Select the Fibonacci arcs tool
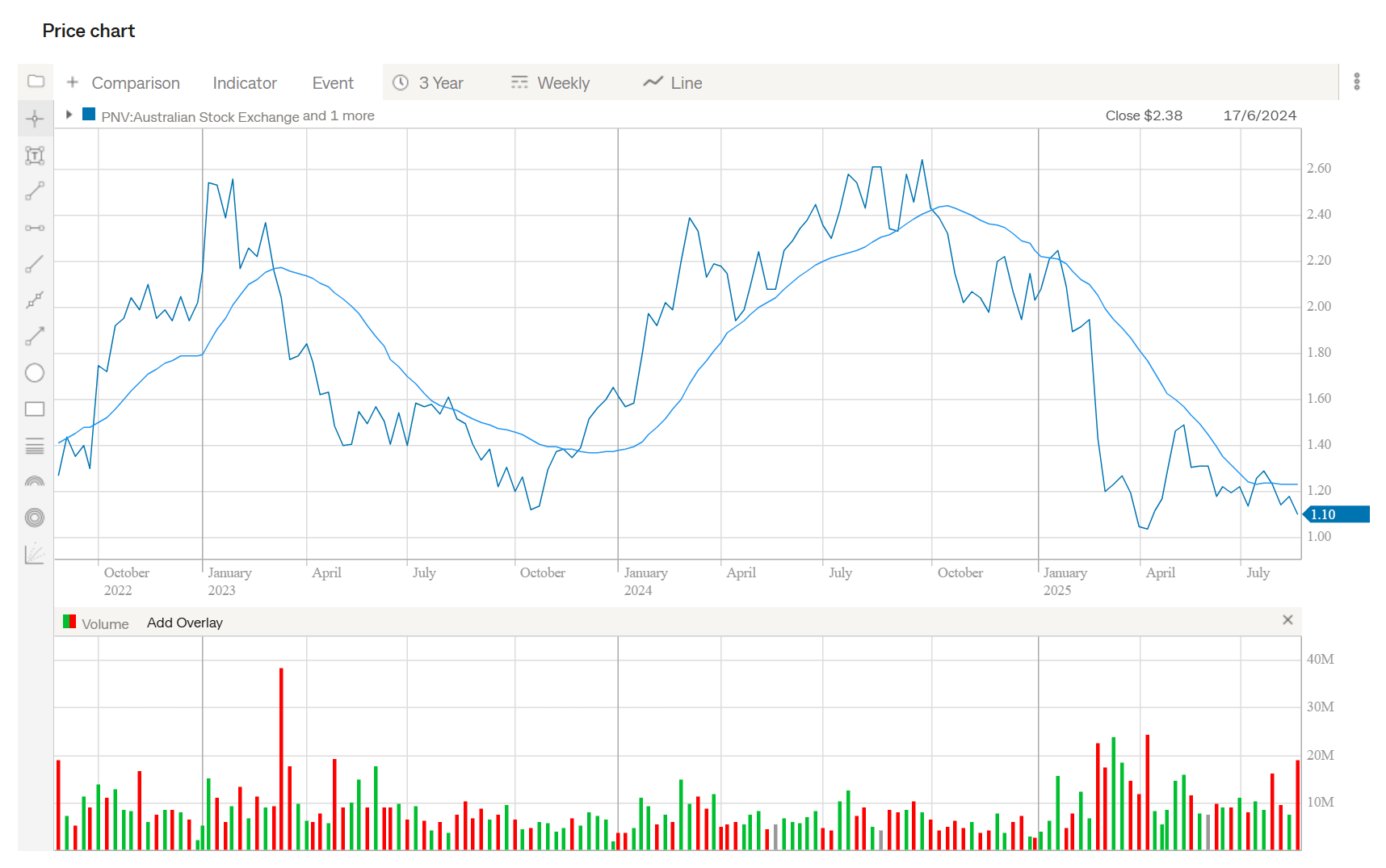The image size is (1386, 868). point(35,482)
